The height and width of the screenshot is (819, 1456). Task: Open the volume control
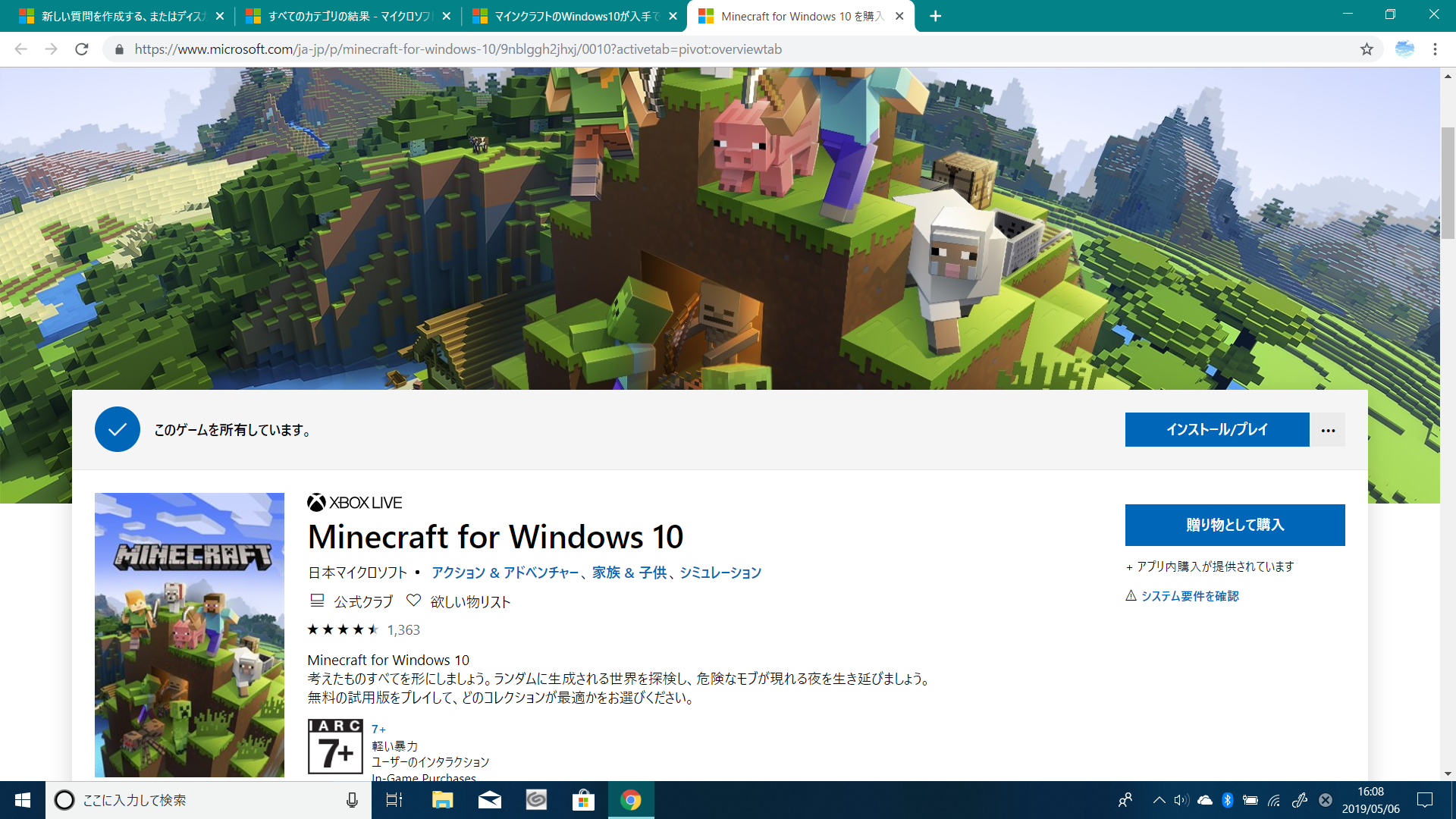[x=1181, y=800]
